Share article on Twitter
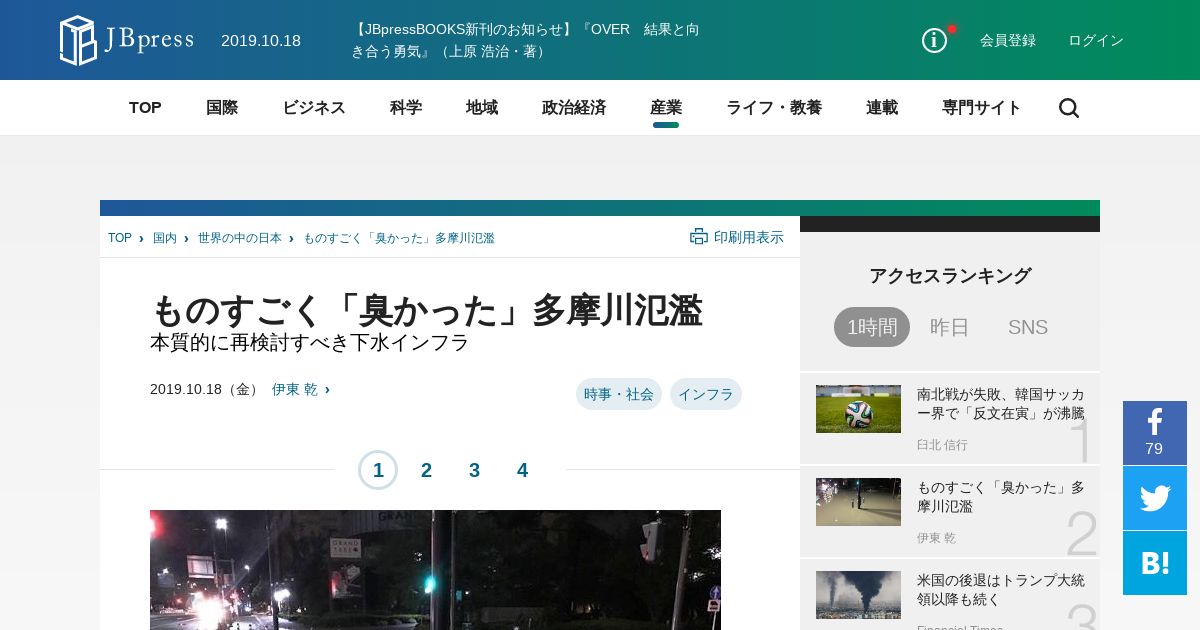The width and height of the screenshot is (1200, 630). [x=1155, y=498]
